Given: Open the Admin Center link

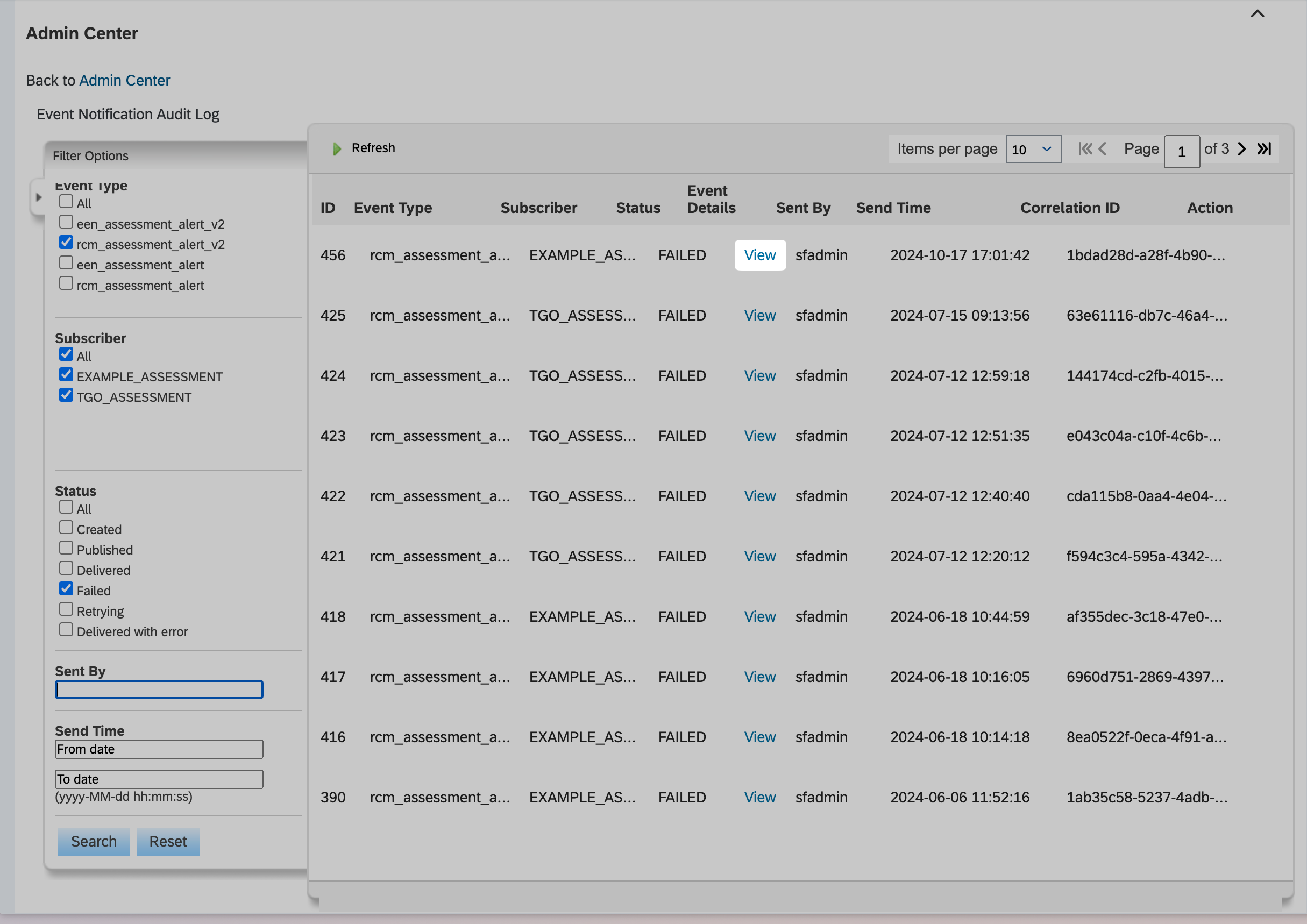Looking at the screenshot, I should click(x=125, y=80).
